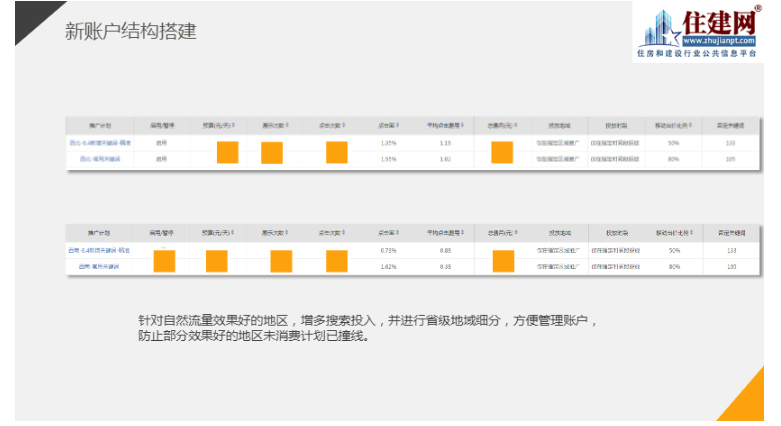Sort bottom table by 总费用(元) column

click(x=502, y=233)
